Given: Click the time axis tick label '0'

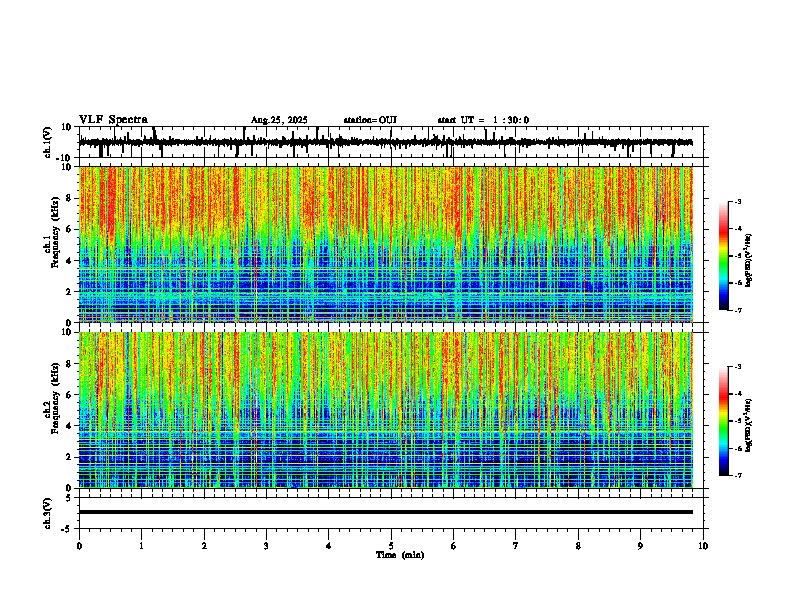Looking at the screenshot, I should point(79,546).
